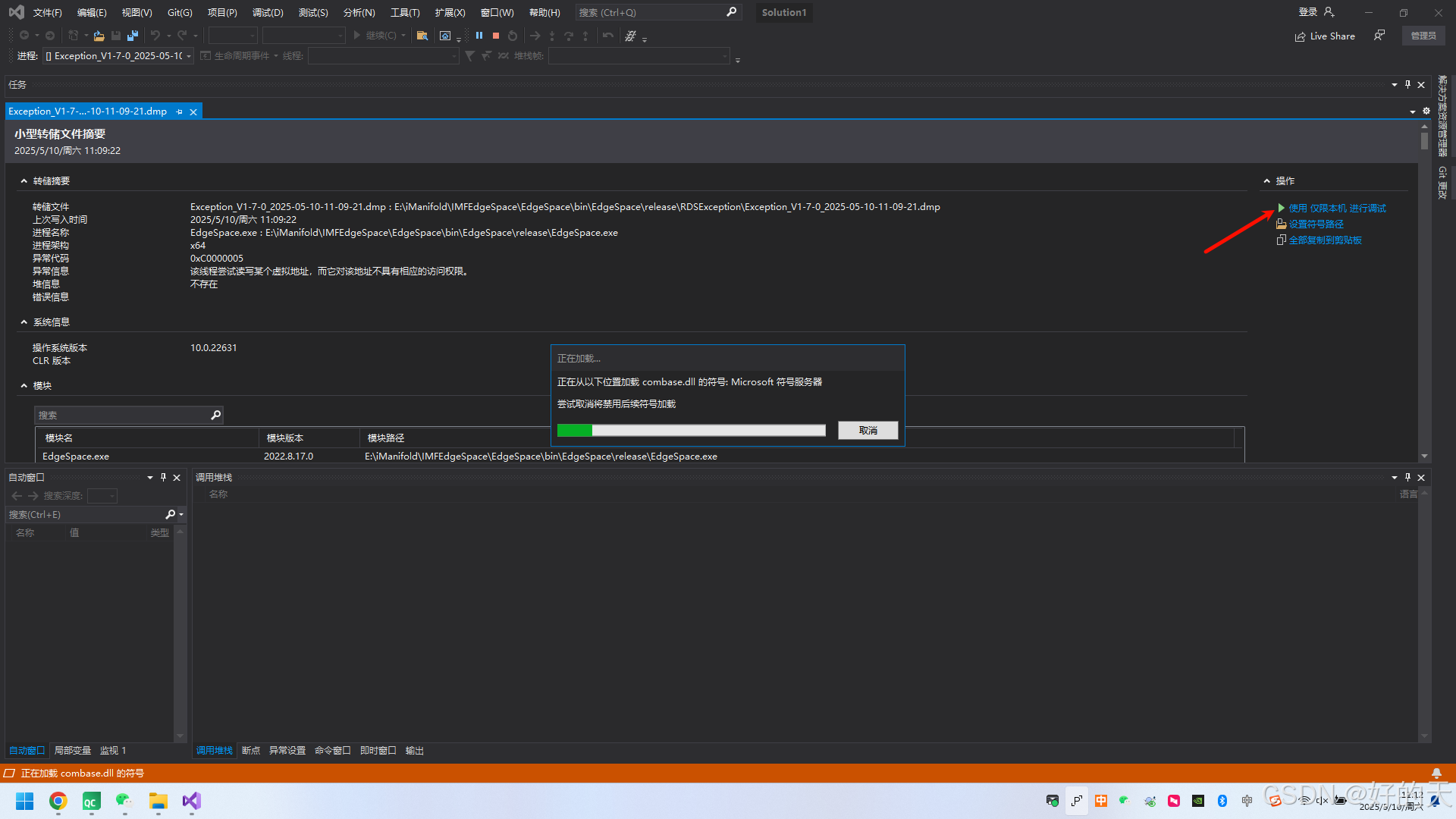The image size is (1456, 819).
Task: Toggle pin on 调用堆栈 panel
Action: click(1407, 477)
